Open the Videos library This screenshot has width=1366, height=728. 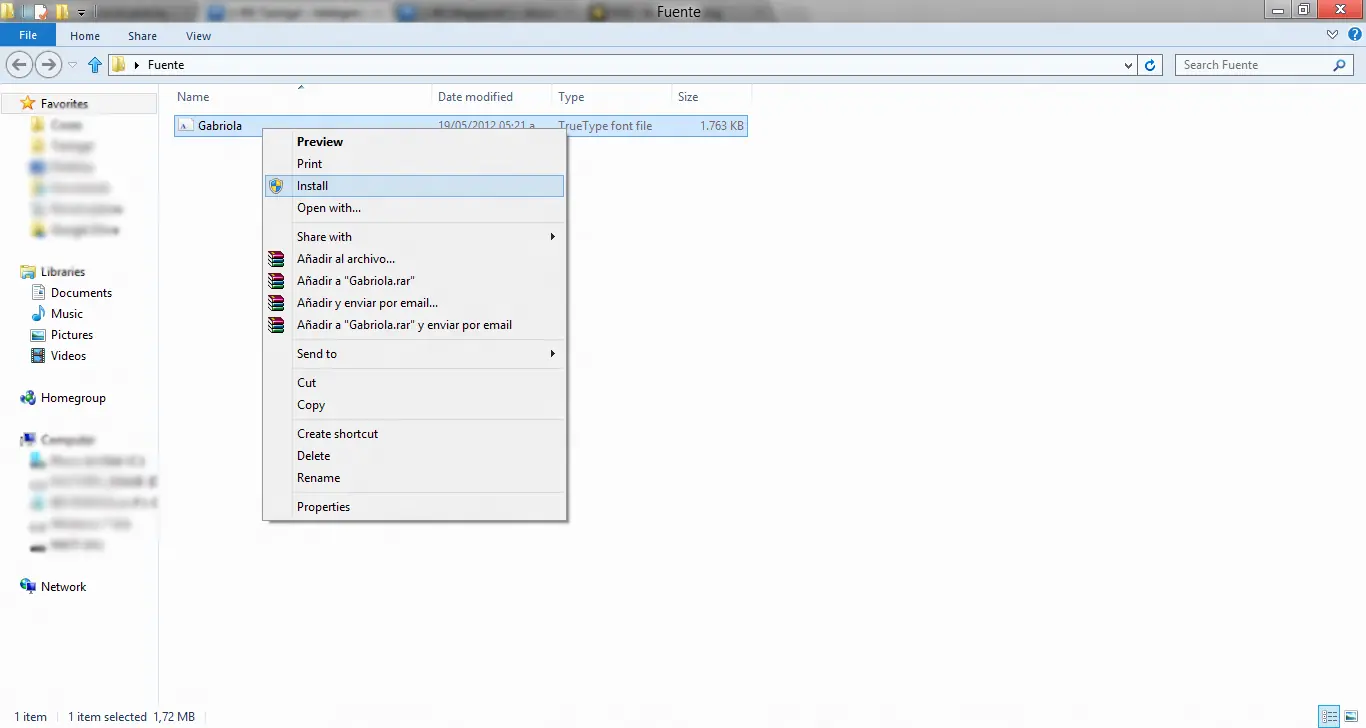68,356
